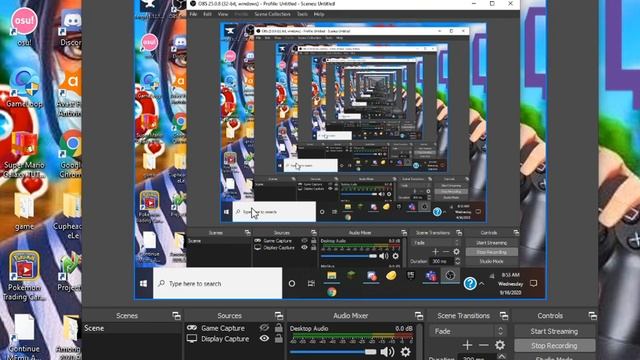
Task: Open Super Mario Galaxy shortcut on the far-left desktop
Action: (x=24, y=155)
